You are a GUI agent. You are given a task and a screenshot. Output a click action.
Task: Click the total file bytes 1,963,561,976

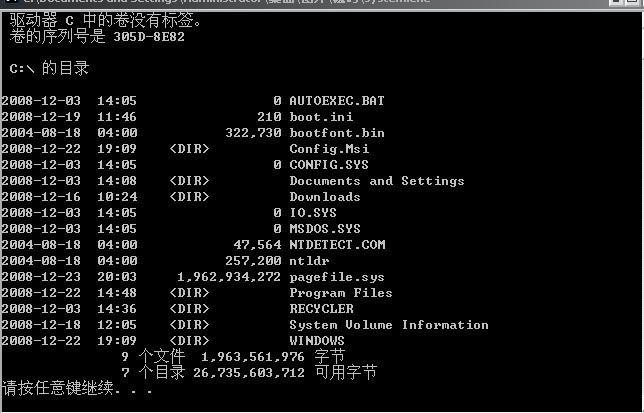pyautogui.click(x=253, y=357)
